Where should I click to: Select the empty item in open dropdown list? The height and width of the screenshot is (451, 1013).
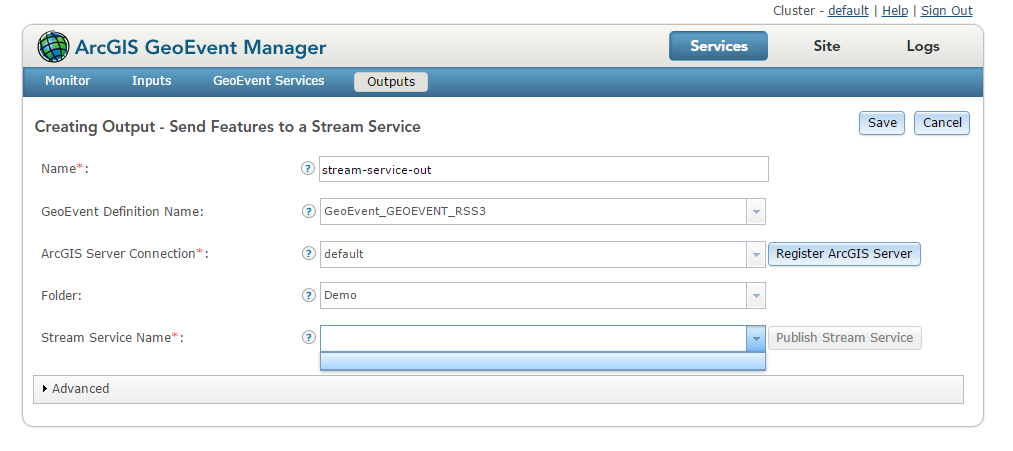[543, 361]
